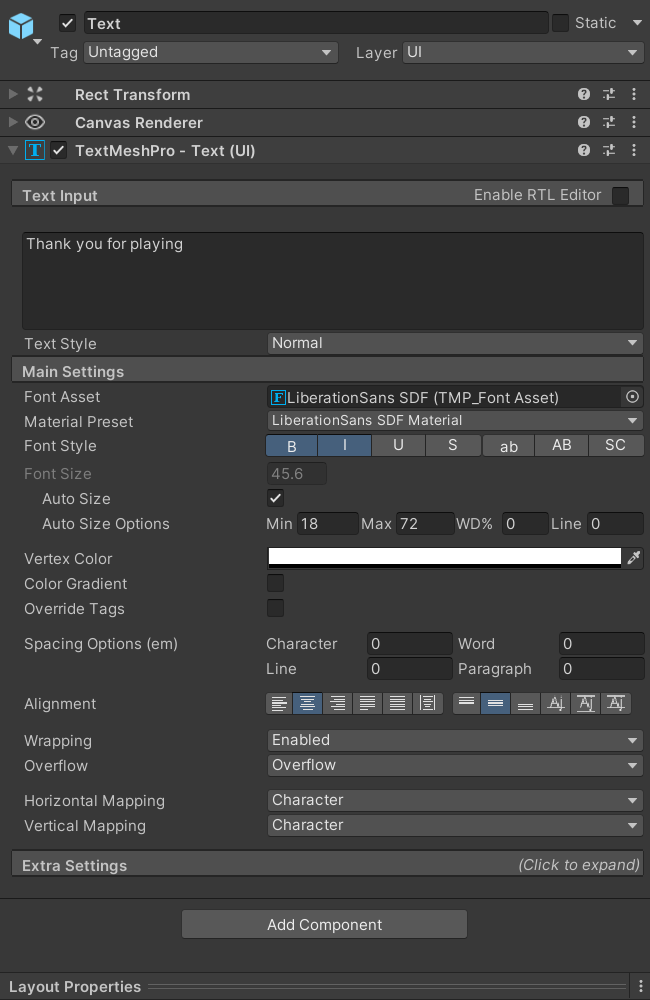Viewport: 650px width, 1000px height.
Task: Set left horizontal alignment
Action: point(279,703)
